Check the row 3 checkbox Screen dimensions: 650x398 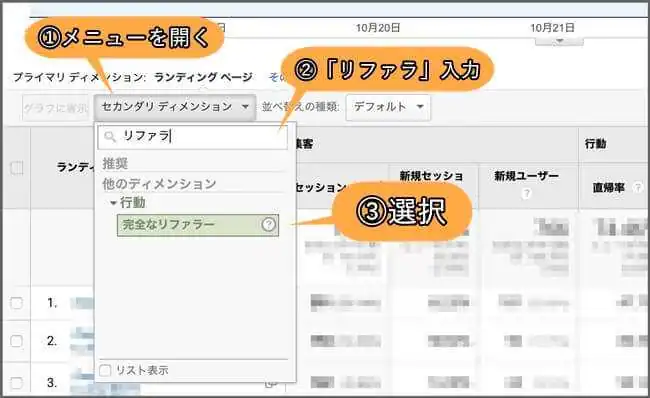click(x=17, y=382)
